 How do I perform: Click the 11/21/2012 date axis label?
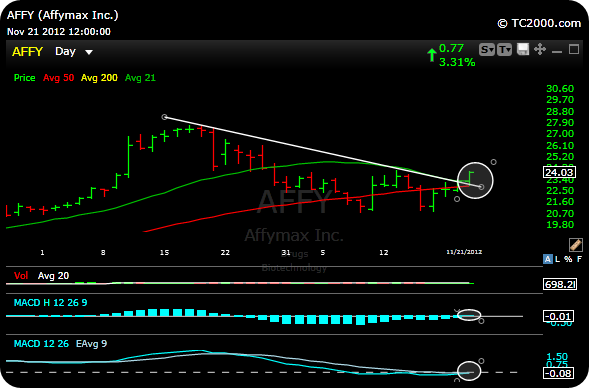[464, 252]
